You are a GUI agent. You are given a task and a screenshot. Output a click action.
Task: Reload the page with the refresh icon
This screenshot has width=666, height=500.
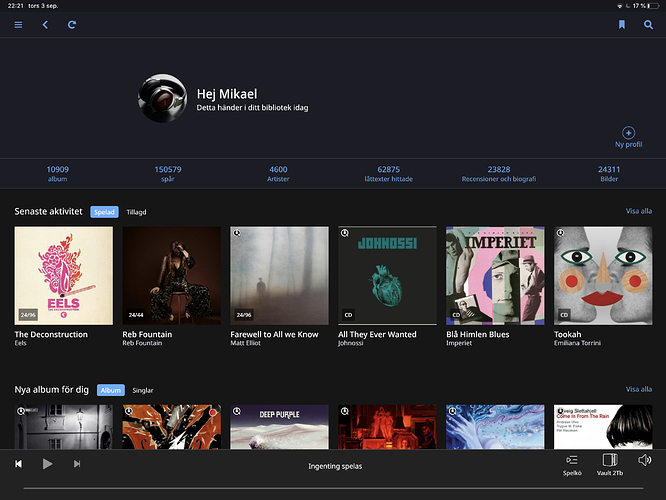coord(72,25)
